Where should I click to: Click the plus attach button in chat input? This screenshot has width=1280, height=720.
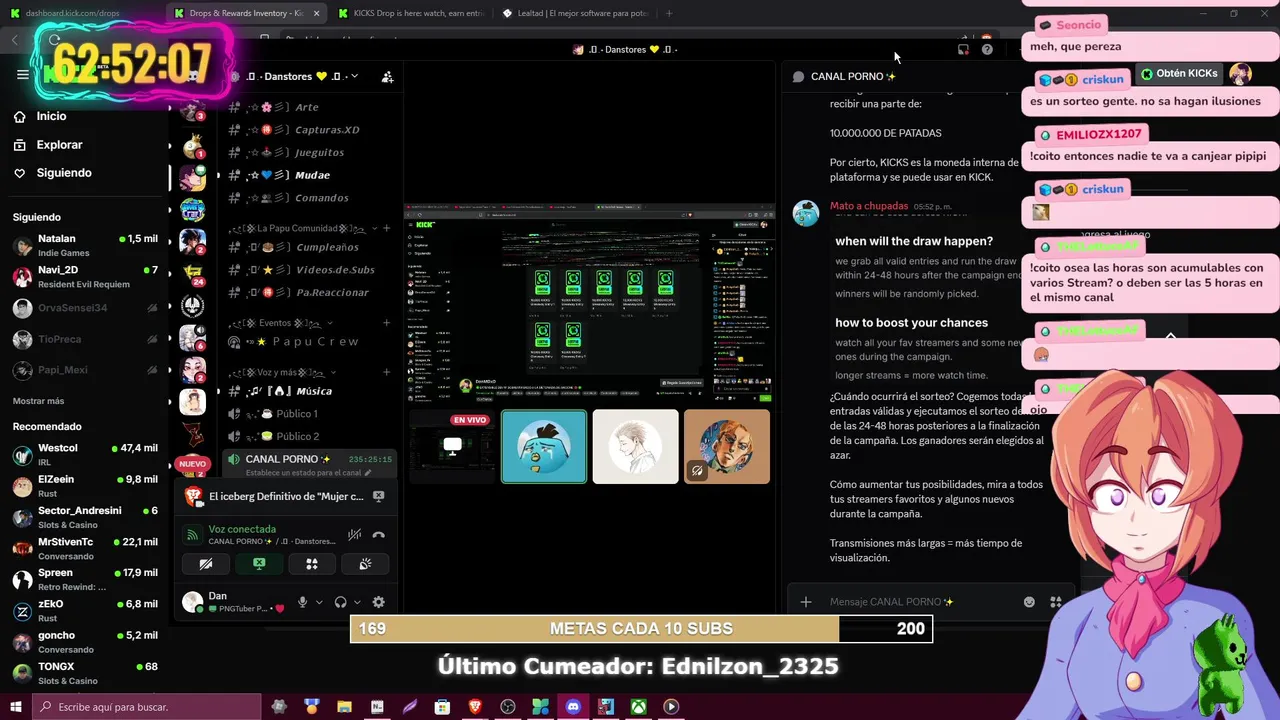(x=805, y=602)
